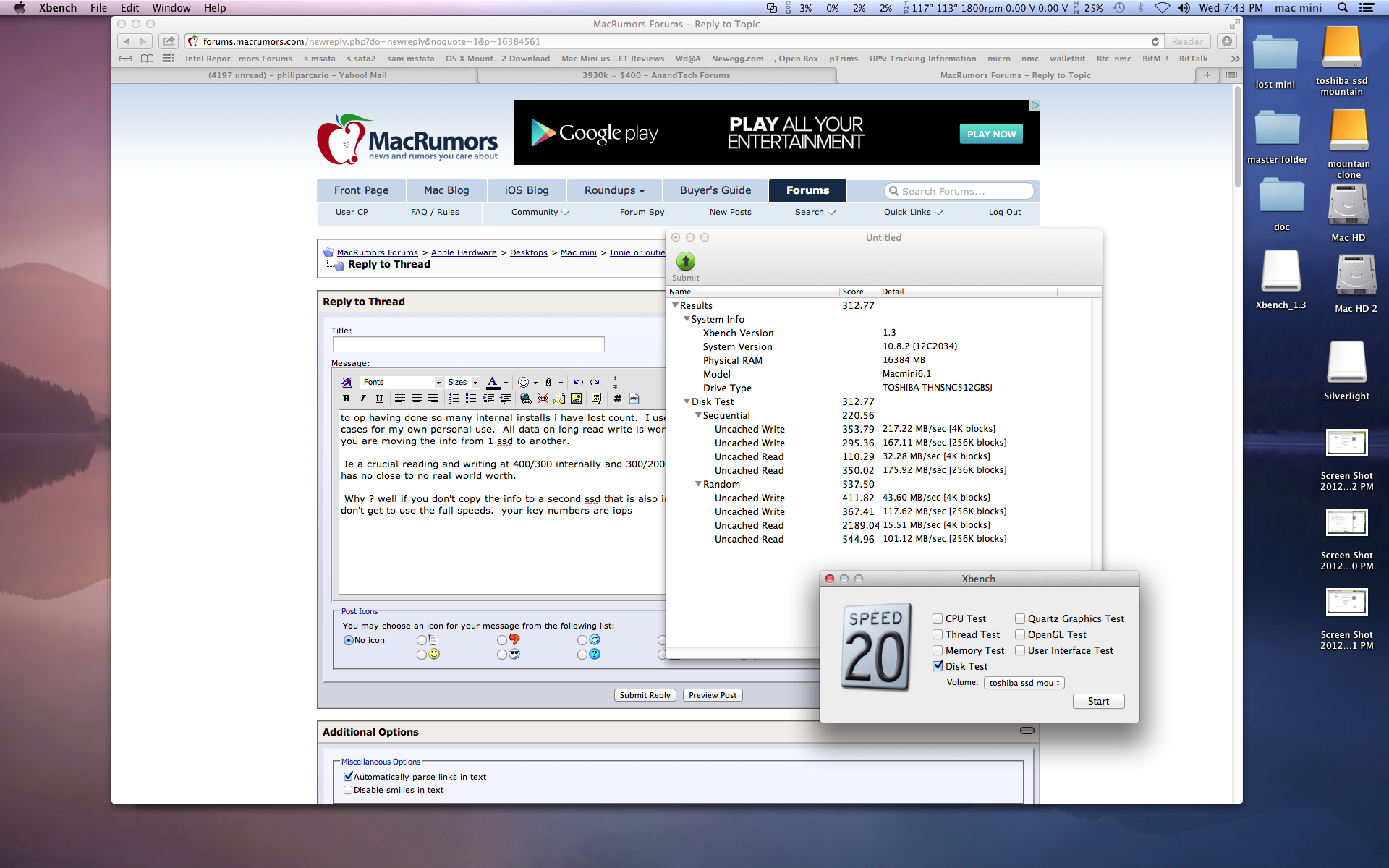Click the Start button in Xbench
The image size is (1389, 868).
pyautogui.click(x=1097, y=701)
